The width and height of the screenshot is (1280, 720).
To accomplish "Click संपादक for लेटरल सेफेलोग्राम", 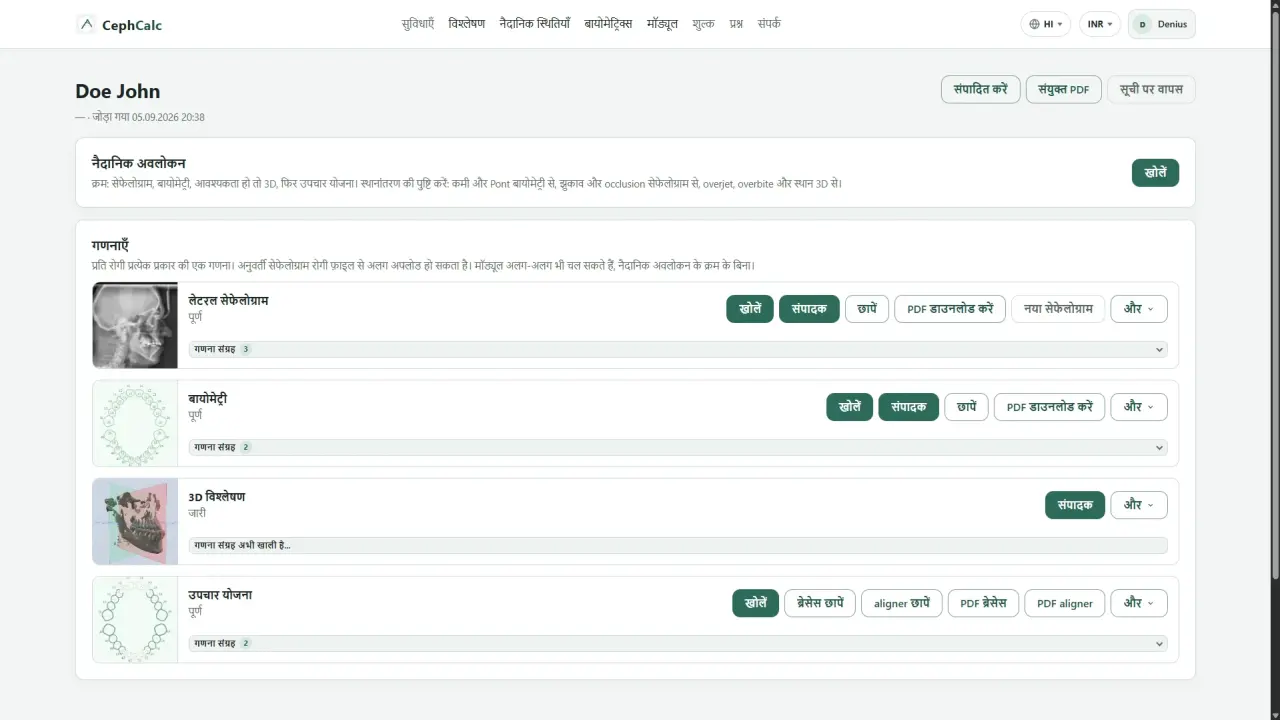I will pyautogui.click(x=809, y=309).
